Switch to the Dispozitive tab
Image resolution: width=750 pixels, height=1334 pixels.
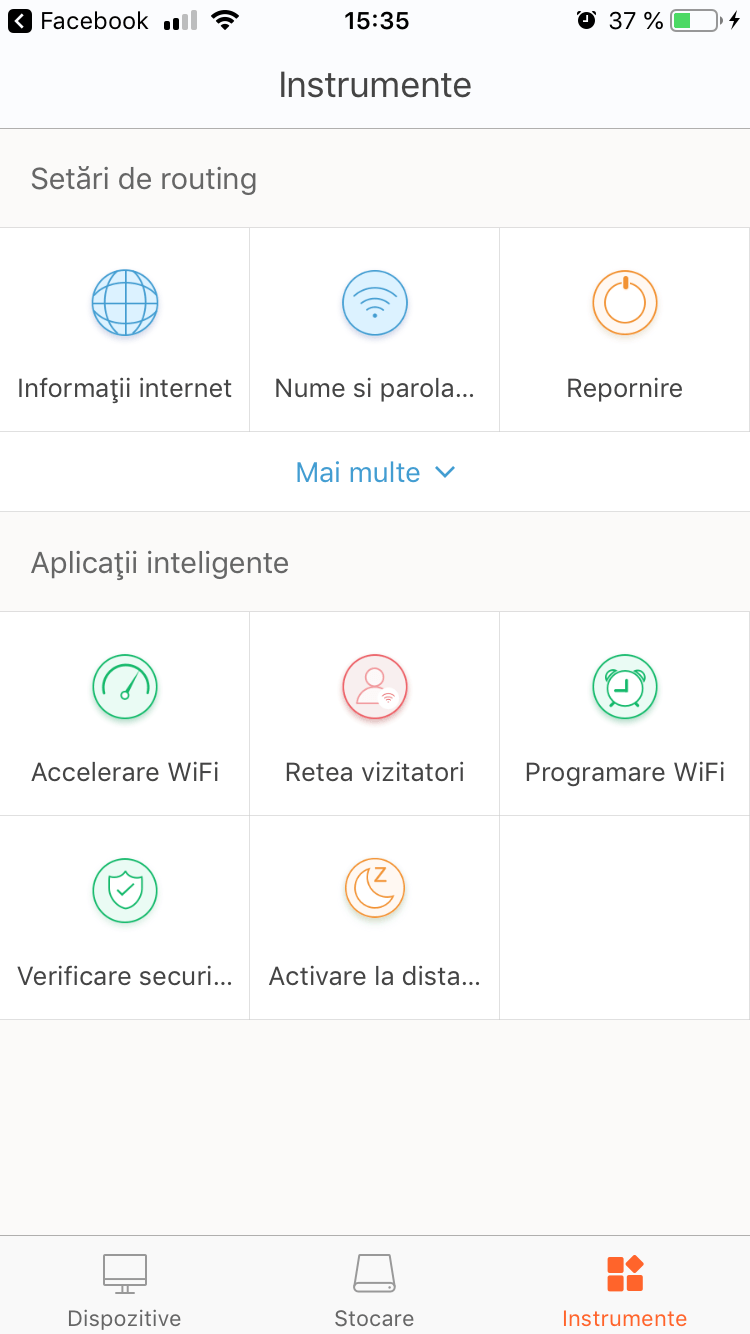(x=125, y=1290)
